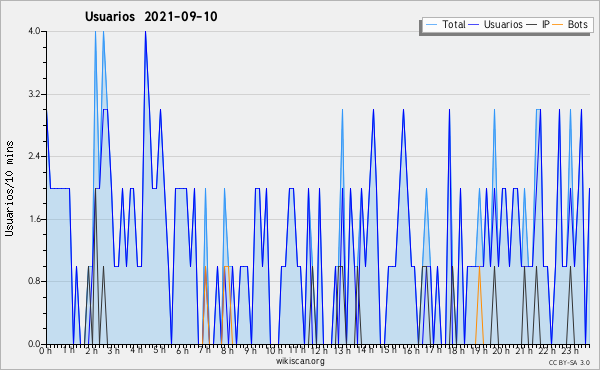Screen dimensions: 600x370
Task: Click the '9 h' x-axis label
Action: coord(250,350)
